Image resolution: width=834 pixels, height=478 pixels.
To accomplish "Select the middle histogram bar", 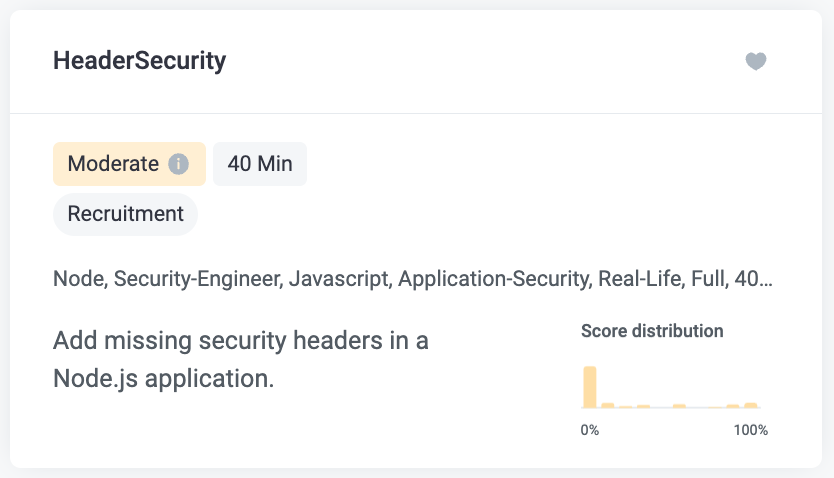I will click(x=679, y=406).
